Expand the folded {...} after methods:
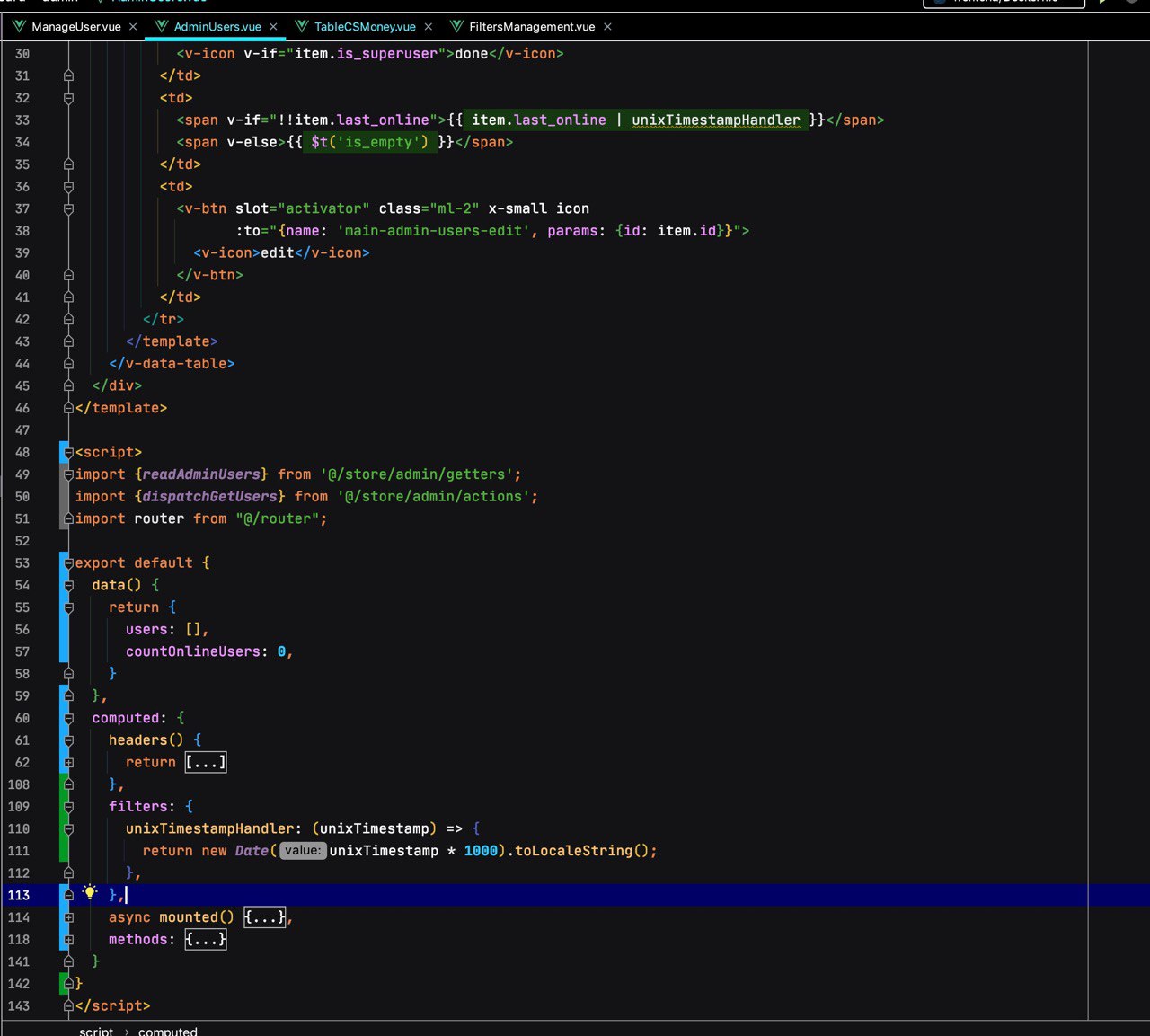 pos(206,939)
